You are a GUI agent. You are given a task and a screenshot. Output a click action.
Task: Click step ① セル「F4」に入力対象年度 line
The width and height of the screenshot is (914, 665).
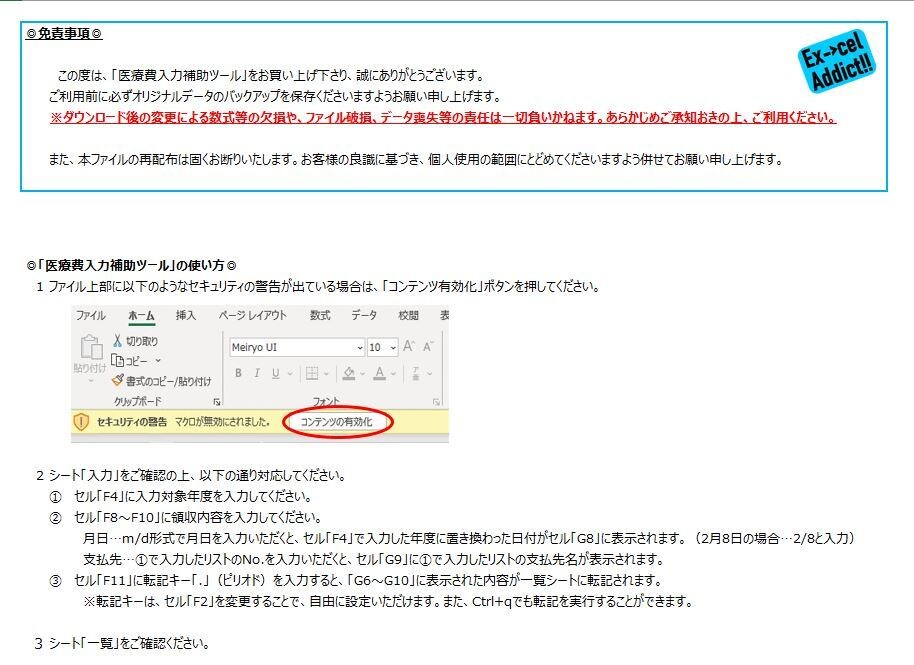point(181,496)
